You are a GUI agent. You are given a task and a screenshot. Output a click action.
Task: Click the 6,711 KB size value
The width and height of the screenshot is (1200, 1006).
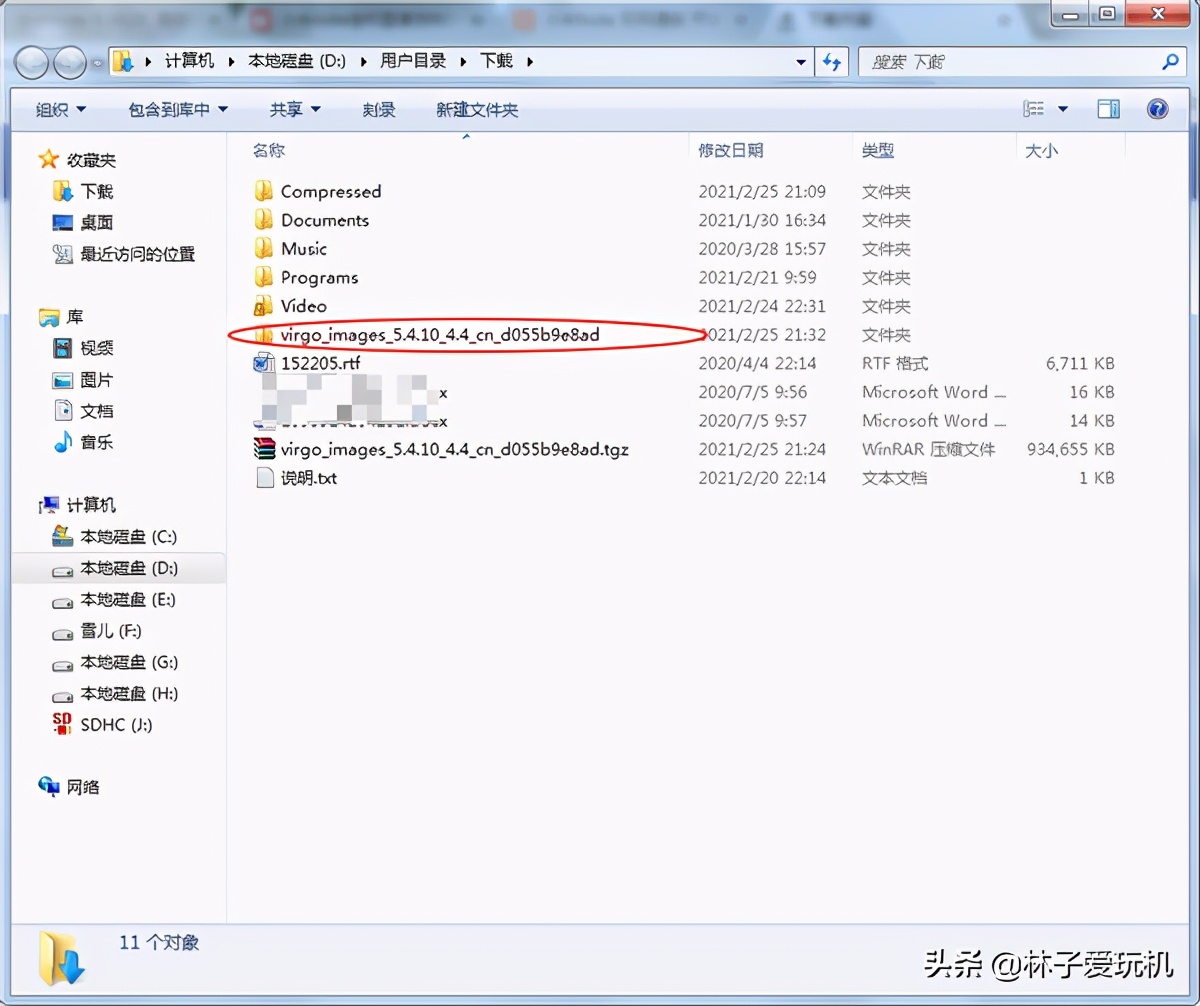click(1080, 364)
